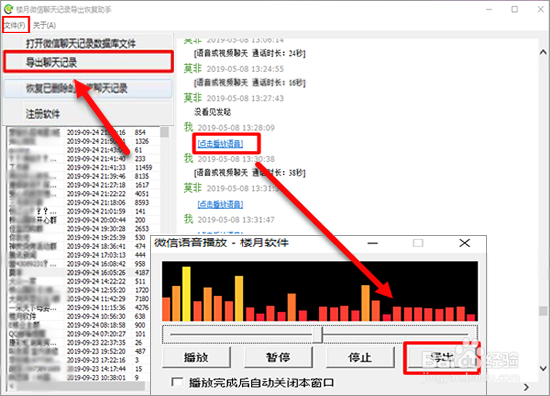Click the audio spectrum visualizer display

(x=320, y=291)
